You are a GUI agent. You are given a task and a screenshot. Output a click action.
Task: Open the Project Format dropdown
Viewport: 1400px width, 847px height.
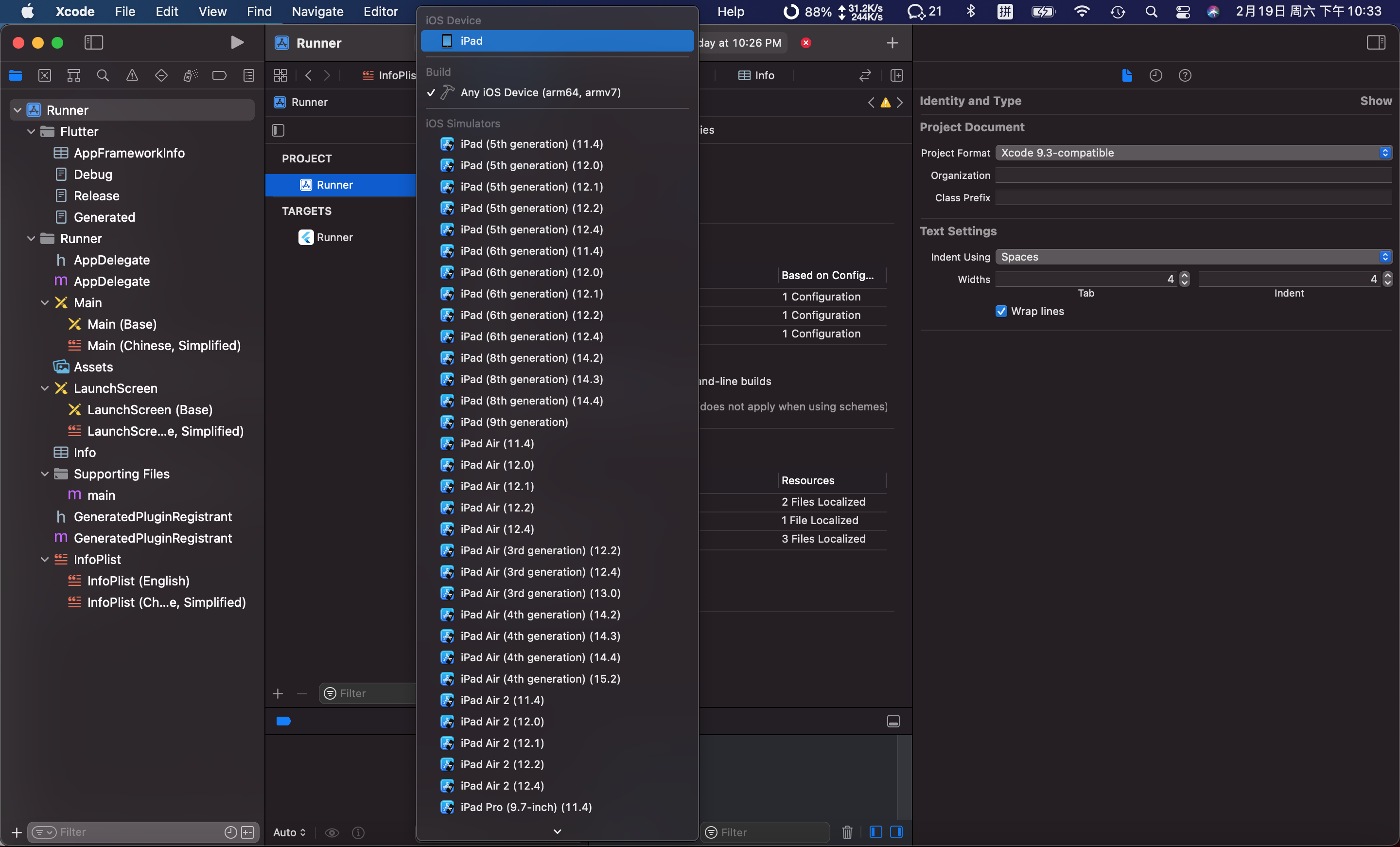[x=1194, y=152]
